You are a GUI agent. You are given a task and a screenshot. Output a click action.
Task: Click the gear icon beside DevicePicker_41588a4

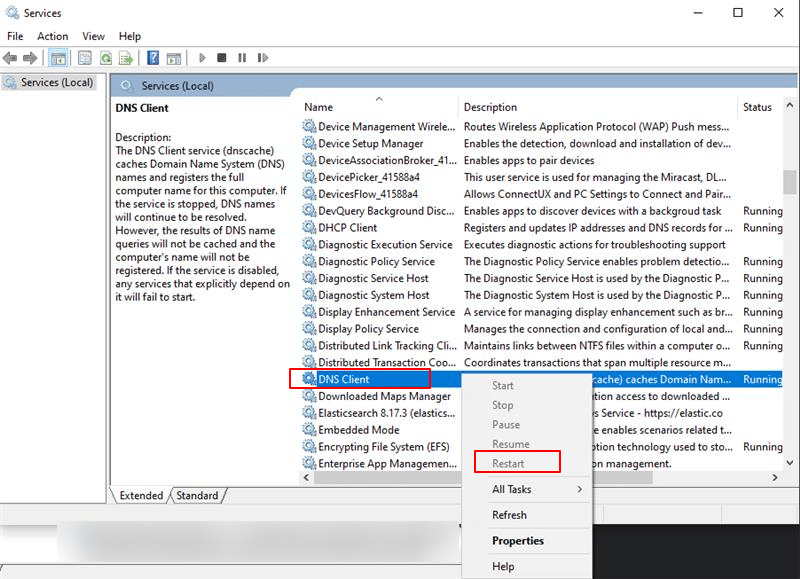(309, 177)
